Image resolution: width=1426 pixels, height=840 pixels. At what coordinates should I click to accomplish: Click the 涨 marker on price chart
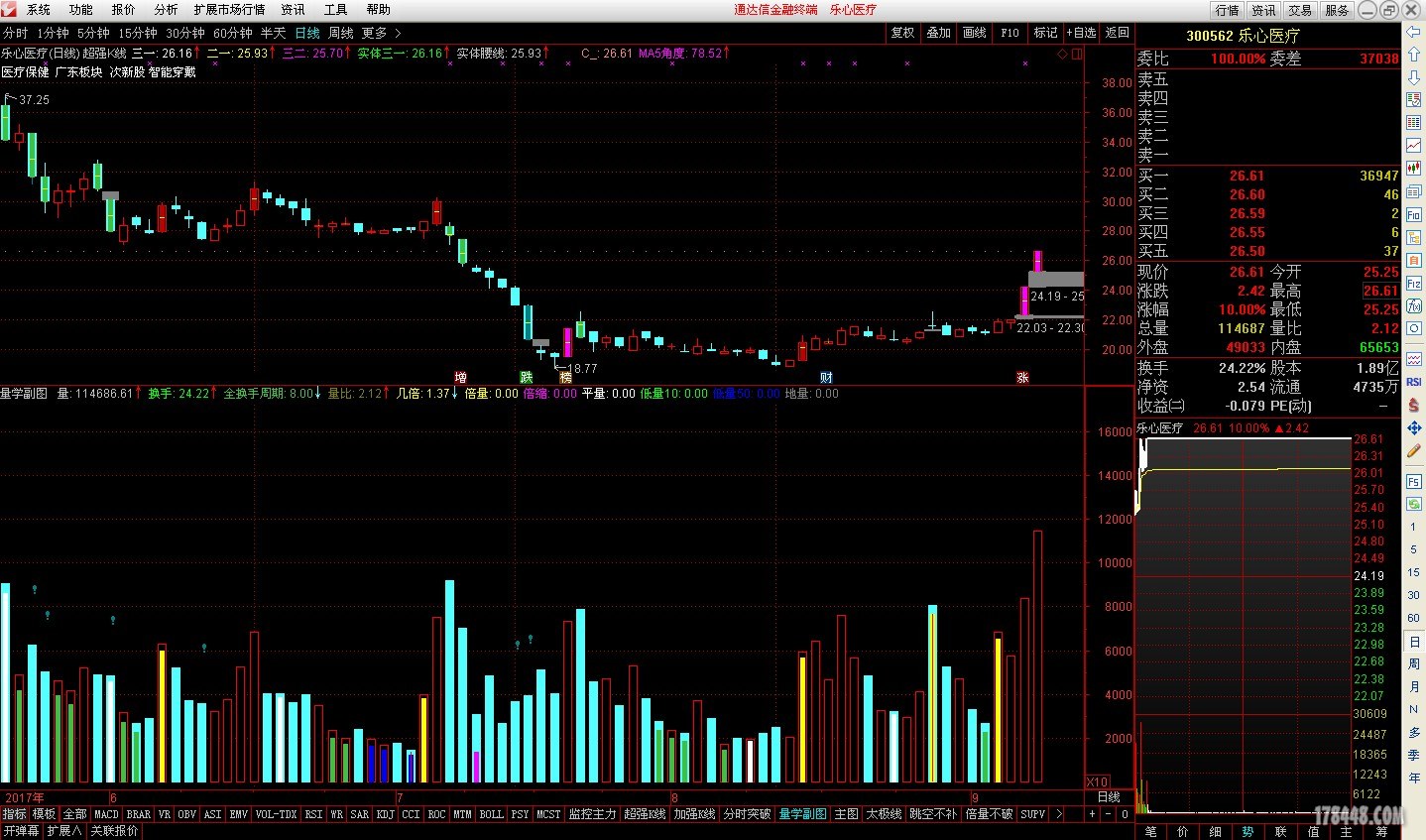pos(1022,378)
